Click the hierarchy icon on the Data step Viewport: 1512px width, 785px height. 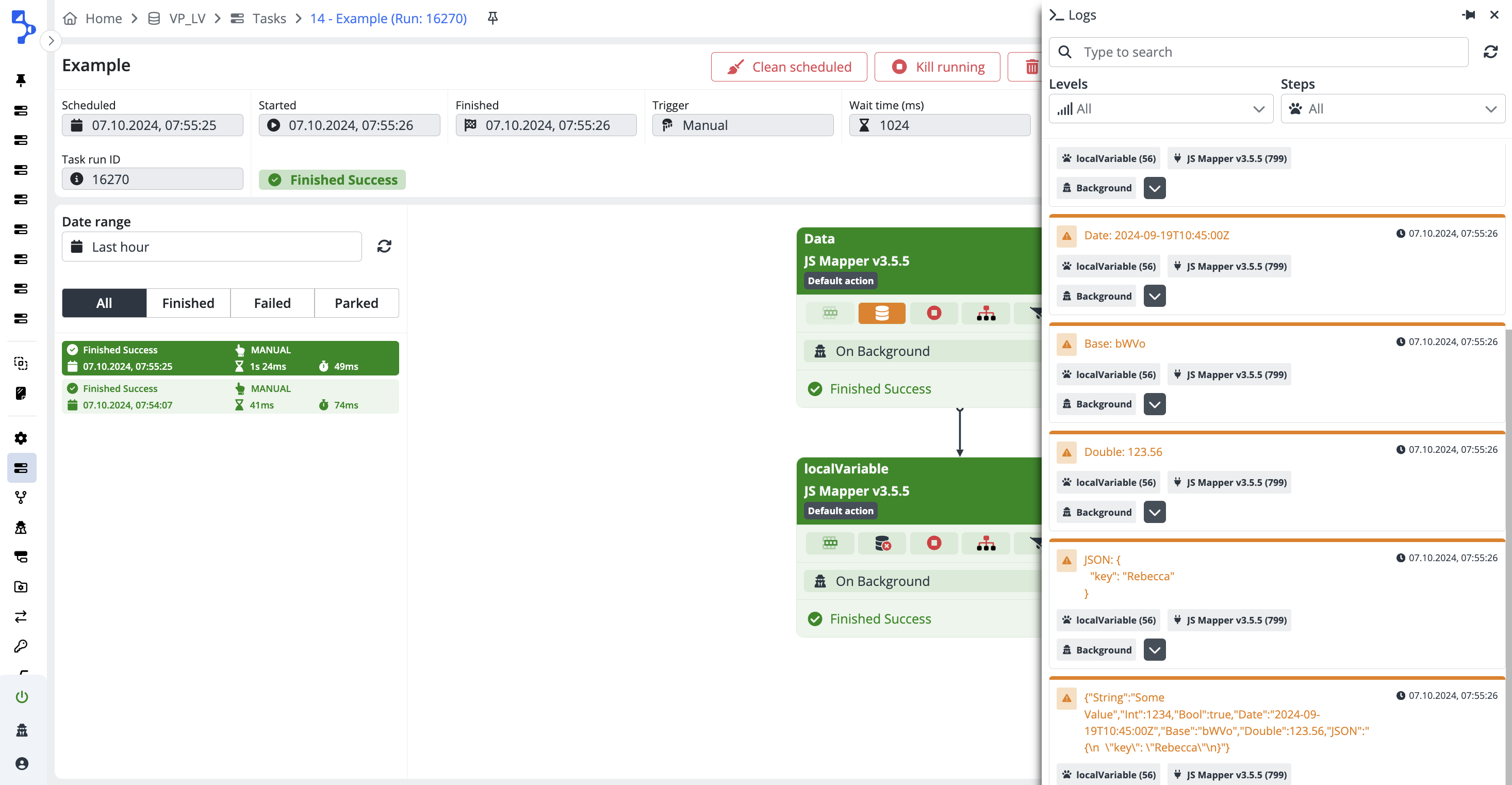coord(985,313)
